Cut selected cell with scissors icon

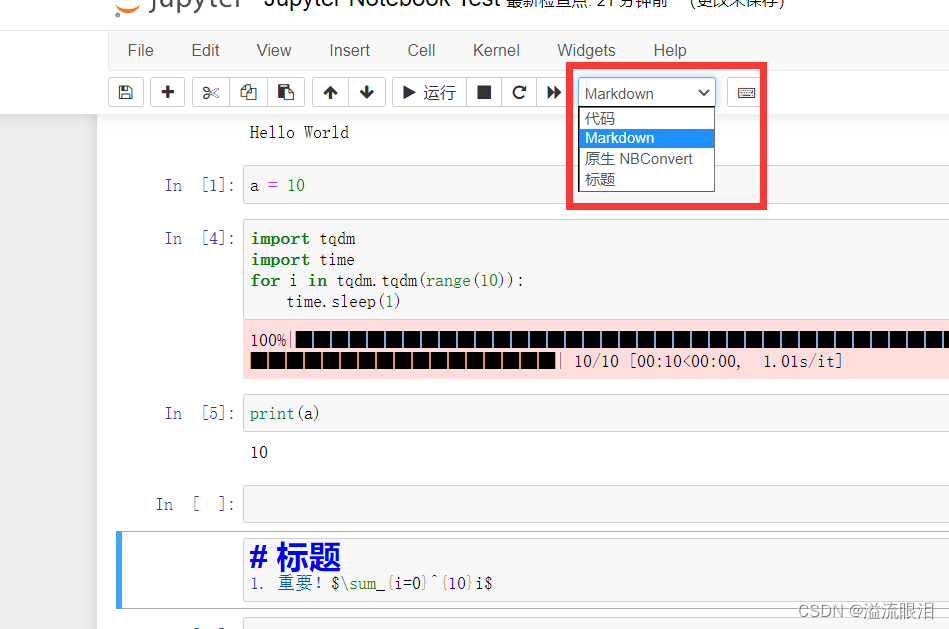pyautogui.click(x=211, y=92)
